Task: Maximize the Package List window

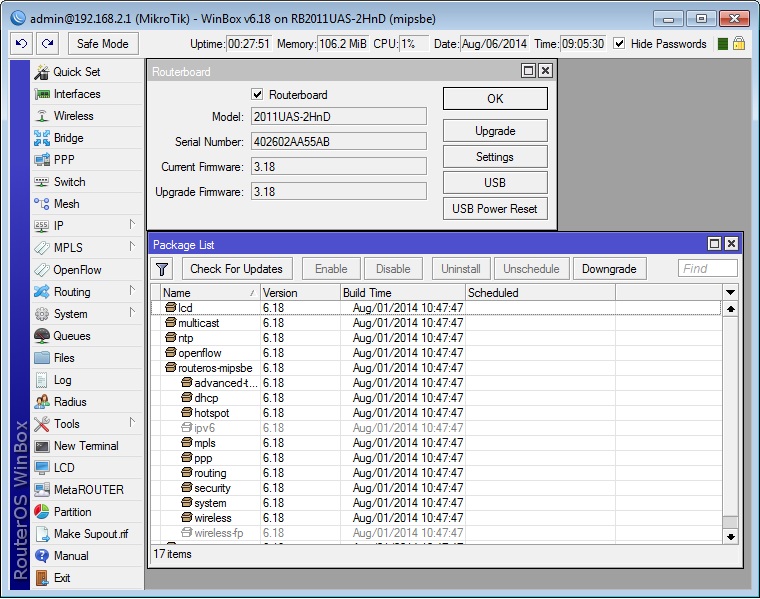Action: click(714, 244)
